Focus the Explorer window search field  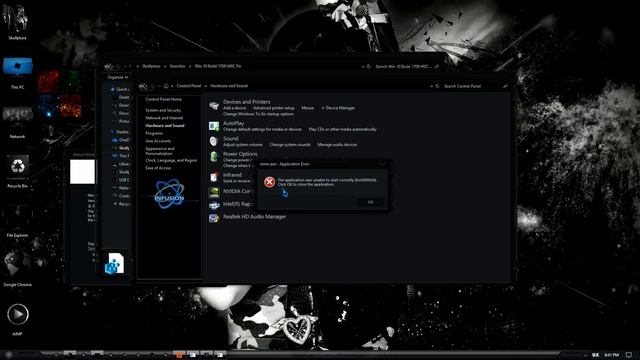407,67
